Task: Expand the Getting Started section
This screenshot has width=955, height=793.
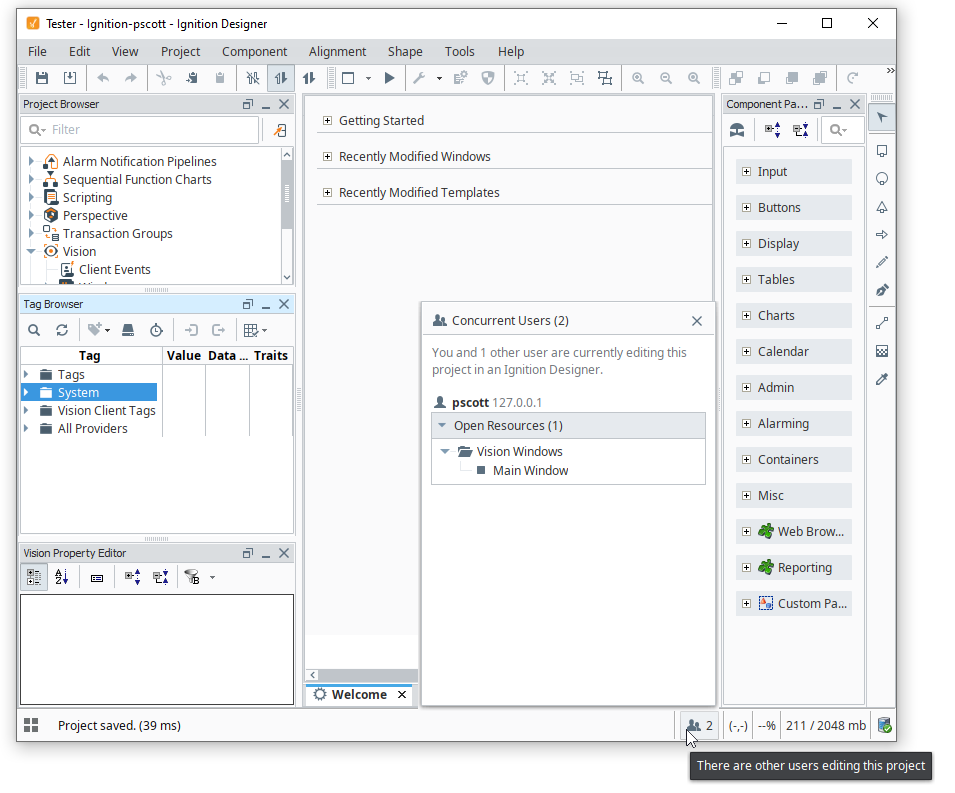Action: 328,121
